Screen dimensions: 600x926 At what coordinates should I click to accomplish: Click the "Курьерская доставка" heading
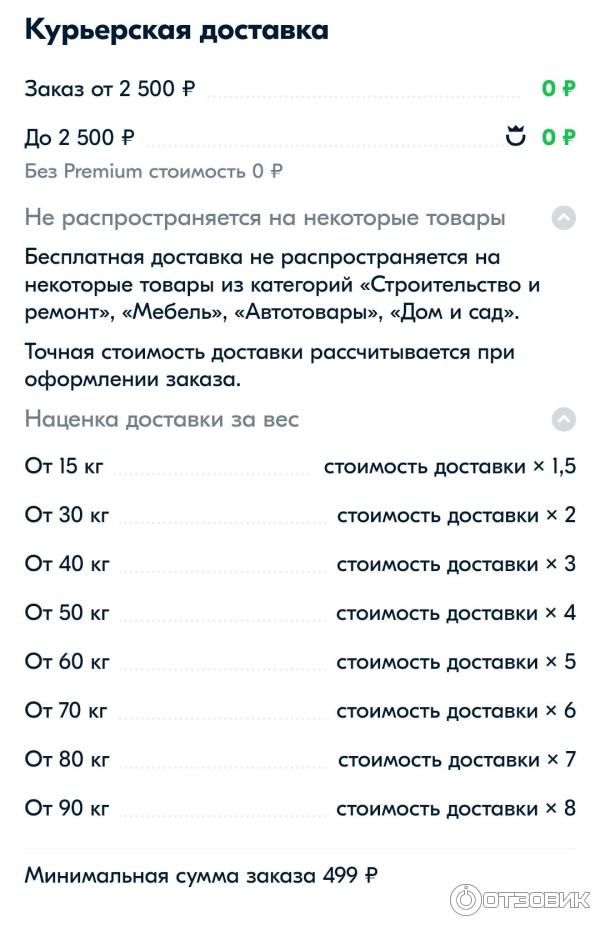click(176, 31)
